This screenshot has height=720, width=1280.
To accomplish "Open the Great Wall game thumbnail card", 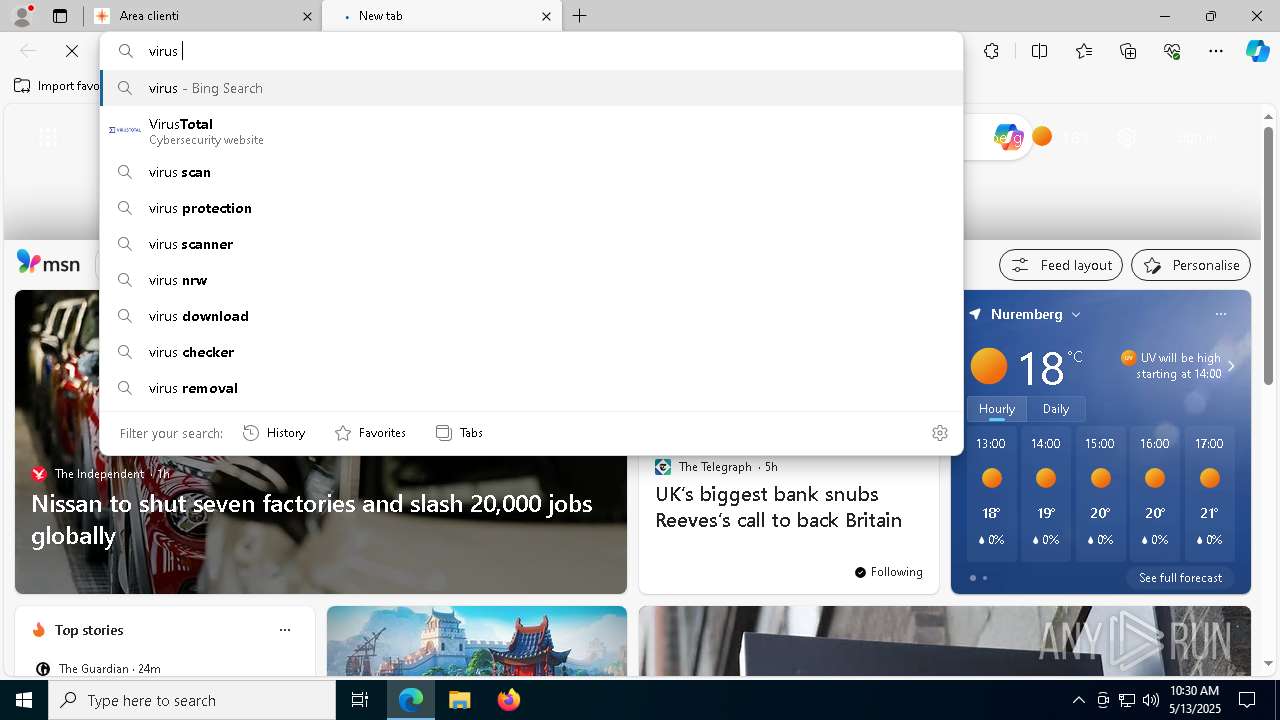I will coord(477,641).
